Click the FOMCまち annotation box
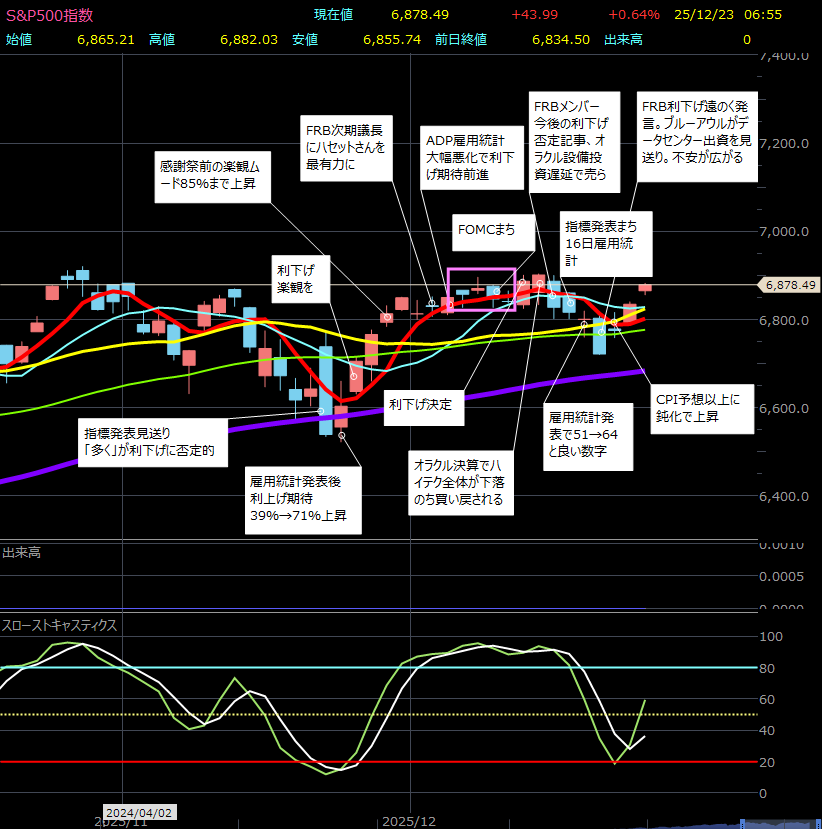The height and width of the screenshot is (829, 822). tap(486, 230)
